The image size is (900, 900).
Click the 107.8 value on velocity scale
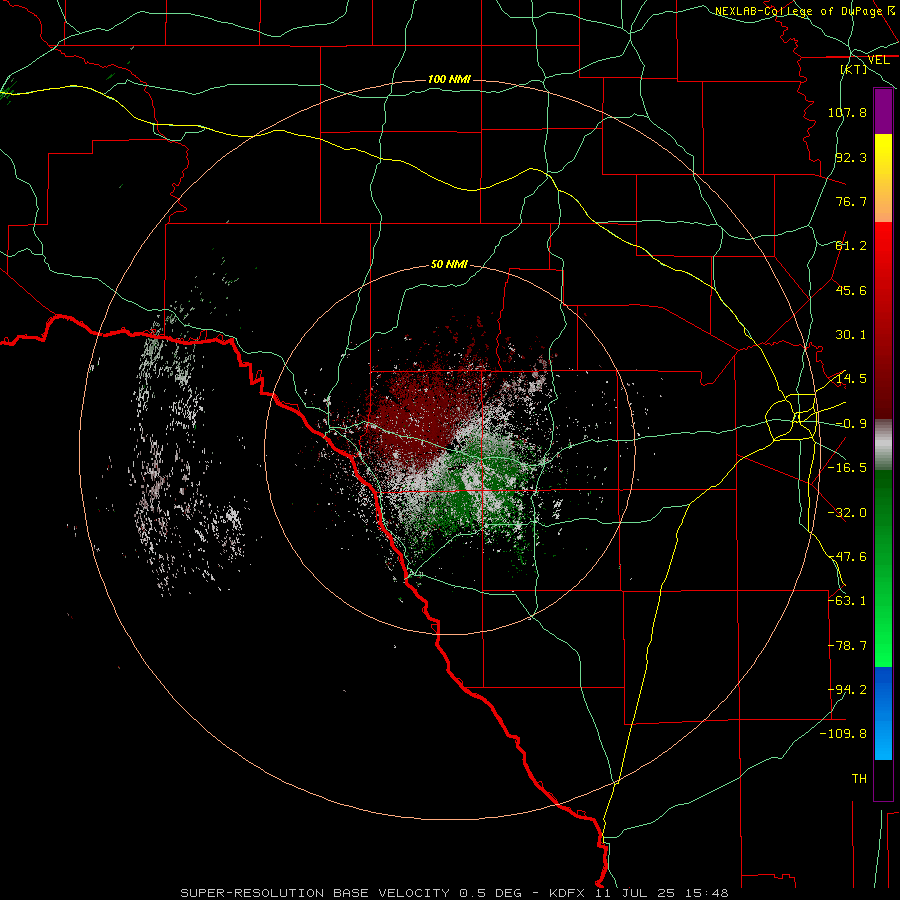(847, 112)
